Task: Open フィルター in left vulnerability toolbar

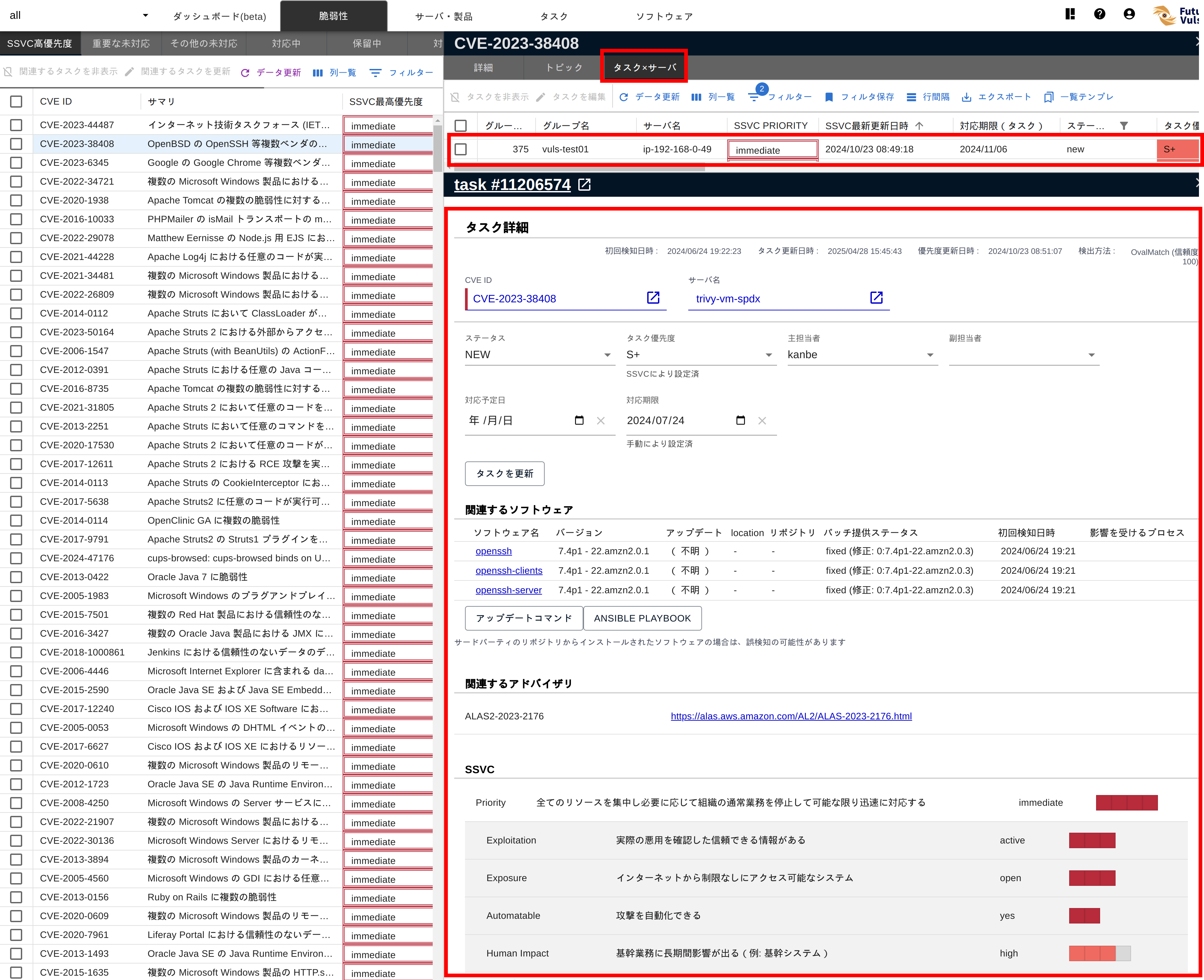Action: point(401,73)
